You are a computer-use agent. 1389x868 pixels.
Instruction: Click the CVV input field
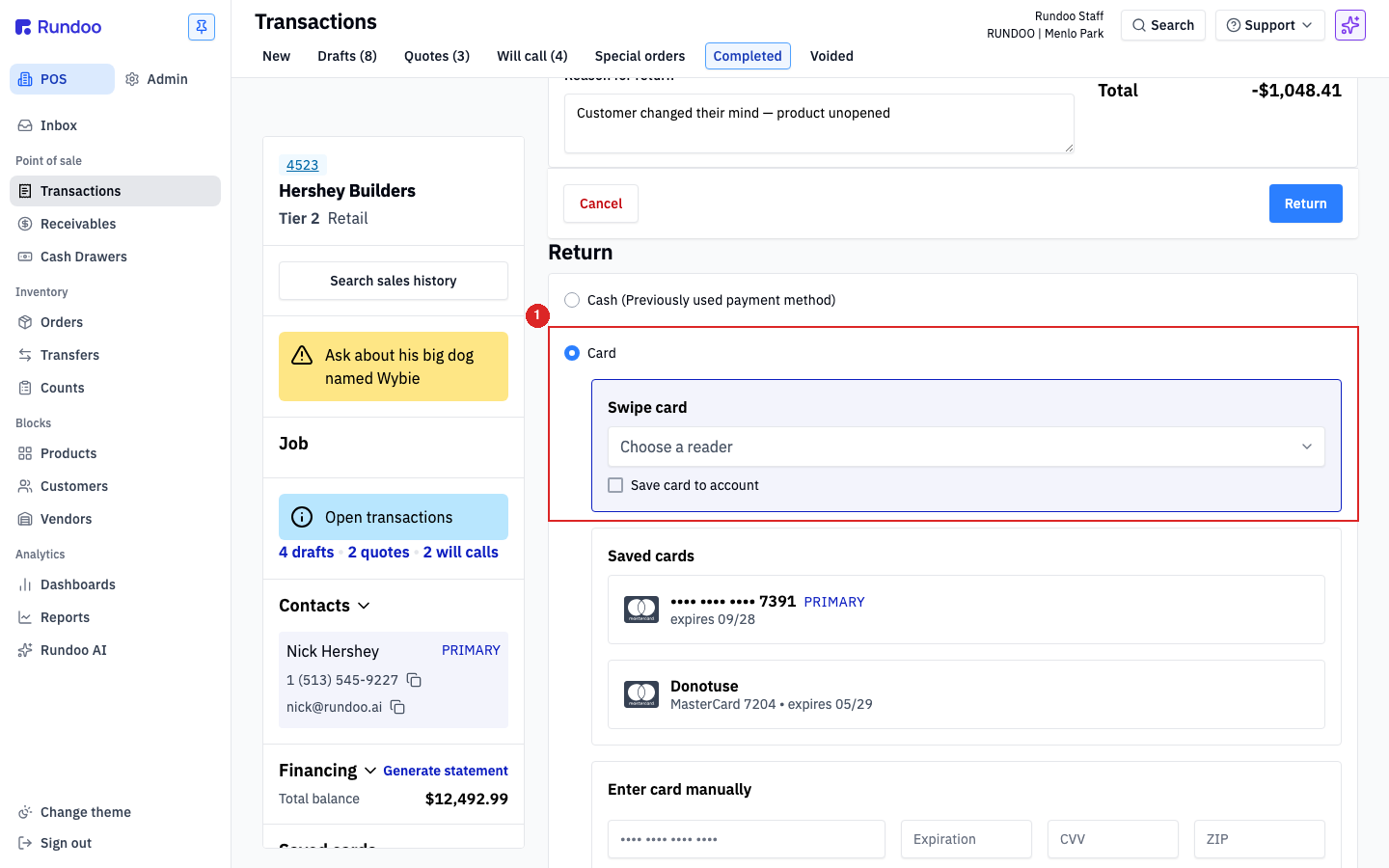pos(1113,839)
